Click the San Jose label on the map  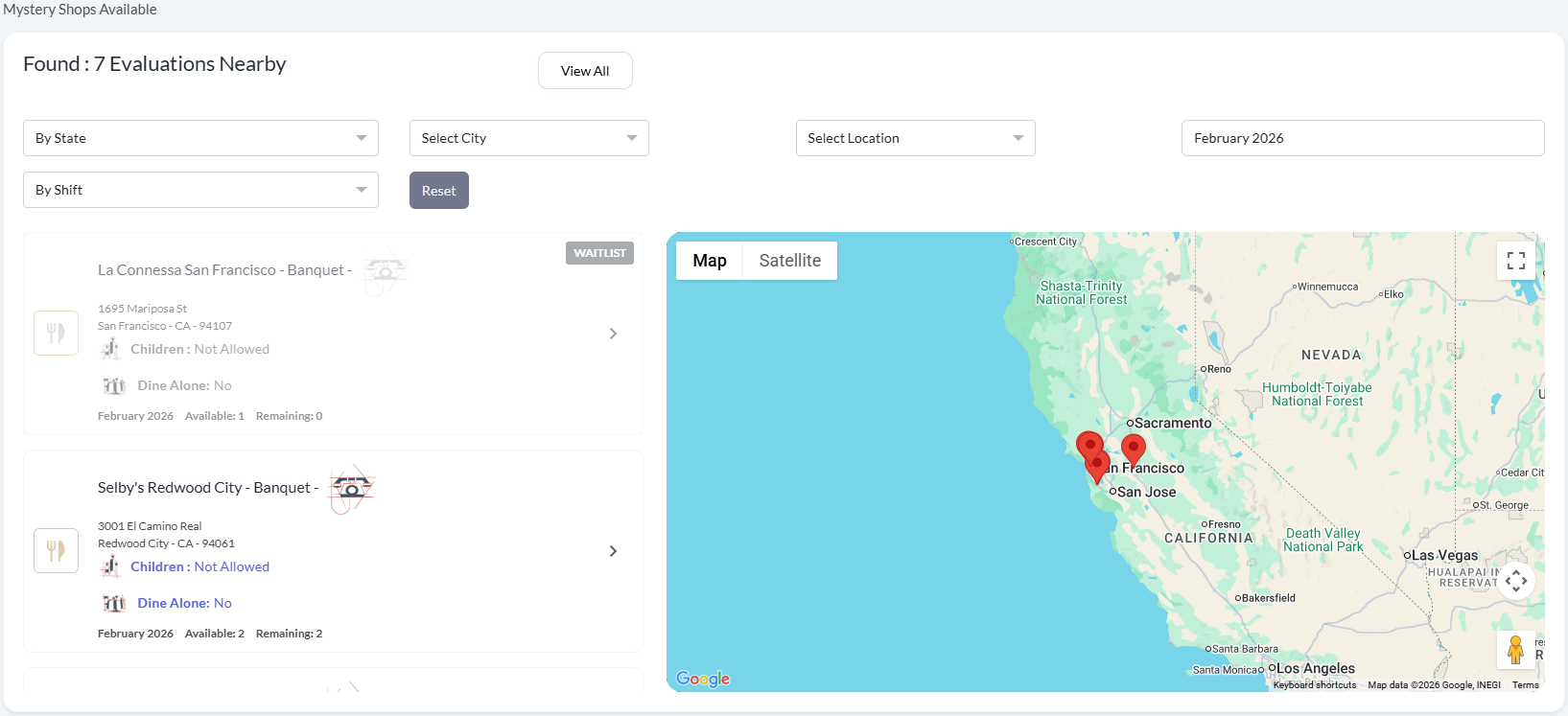[x=1146, y=492]
